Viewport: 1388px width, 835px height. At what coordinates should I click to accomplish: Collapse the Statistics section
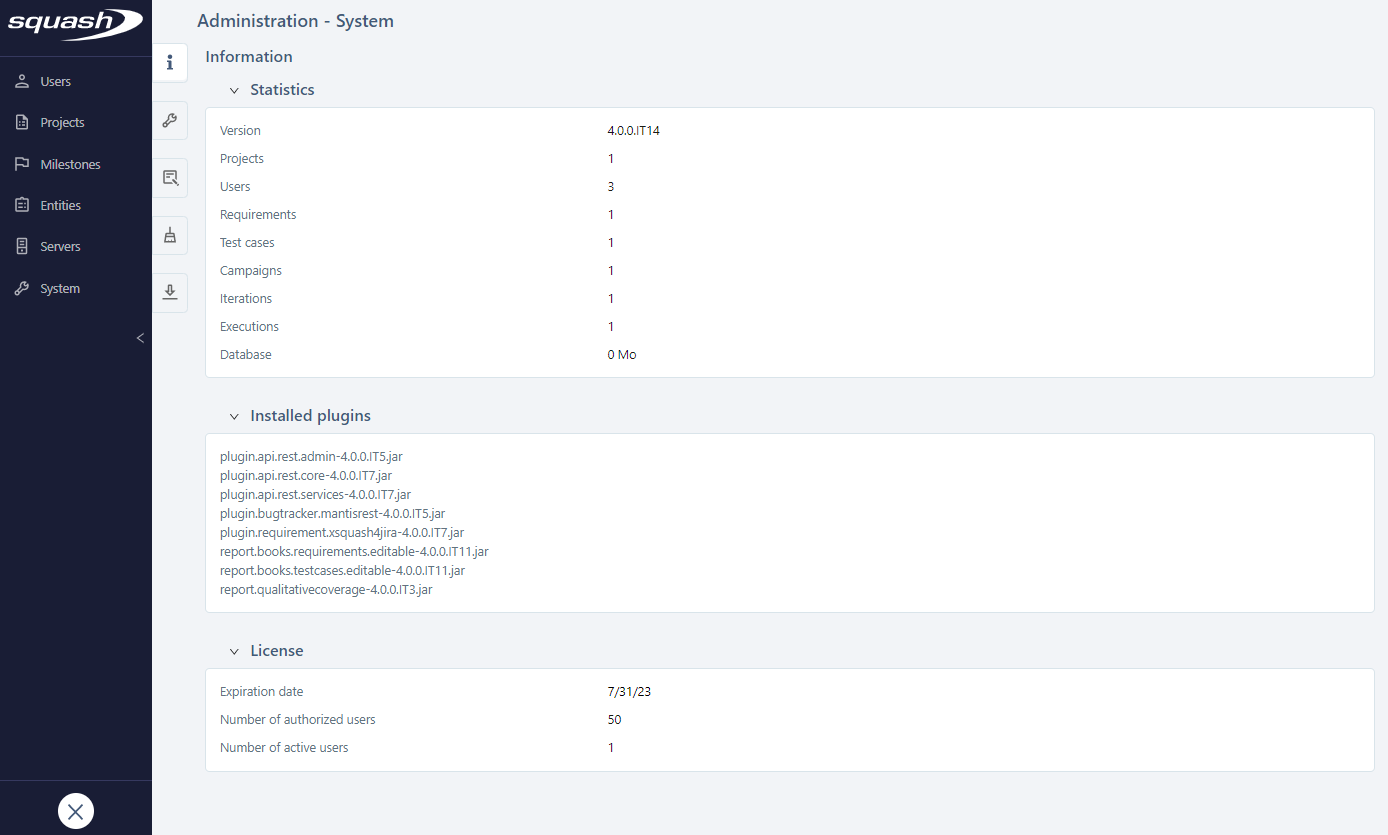[234, 89]
